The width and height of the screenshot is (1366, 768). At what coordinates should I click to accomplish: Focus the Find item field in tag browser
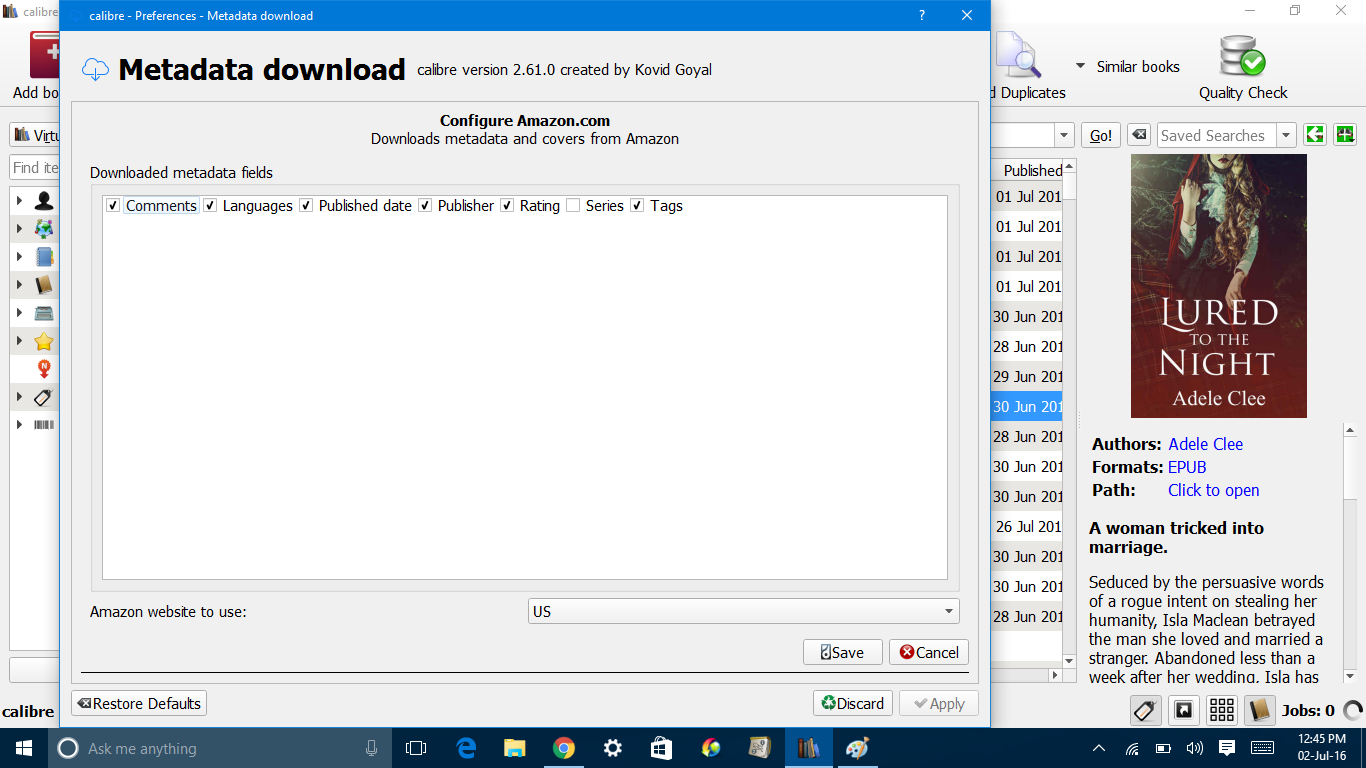tap(35, 167)
